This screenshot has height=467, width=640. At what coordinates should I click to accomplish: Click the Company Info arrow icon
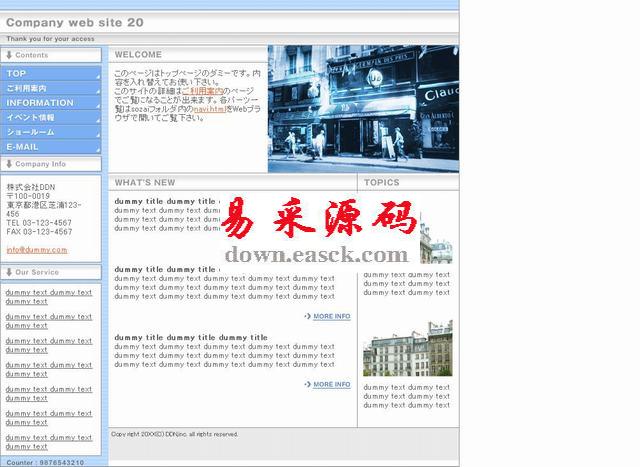(9, 164)
